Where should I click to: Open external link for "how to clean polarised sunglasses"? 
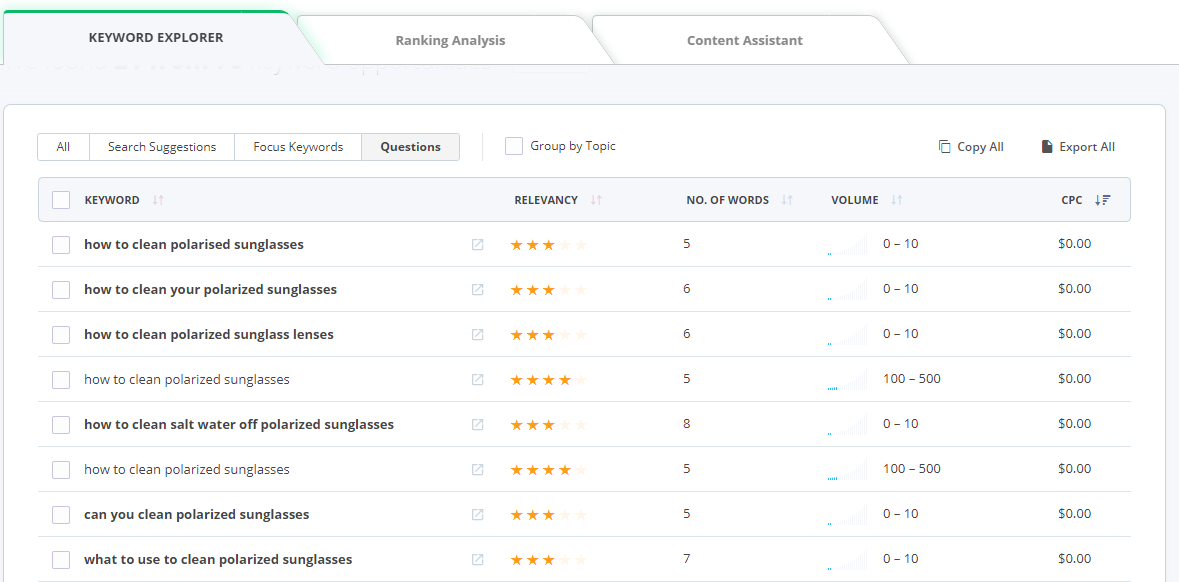tap(478, 243)
